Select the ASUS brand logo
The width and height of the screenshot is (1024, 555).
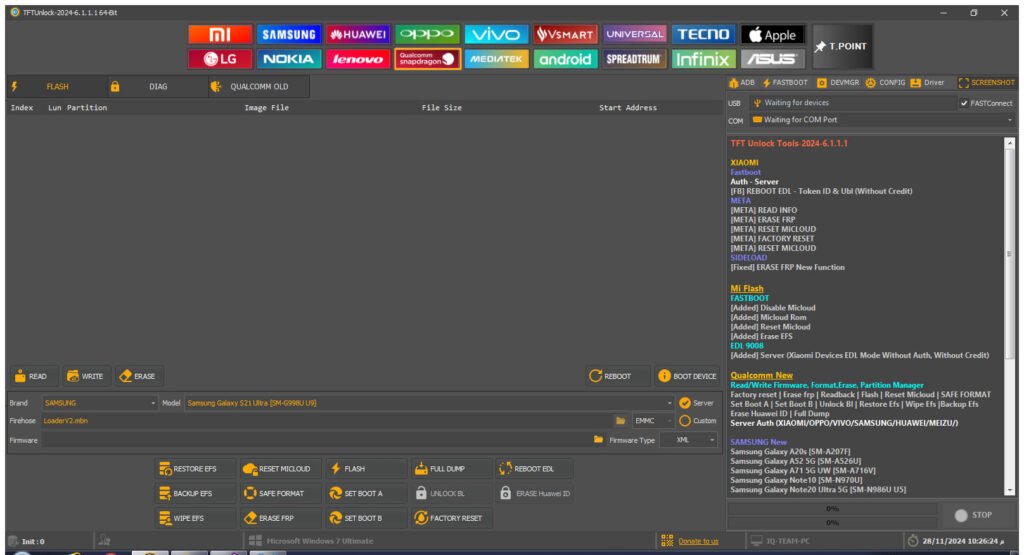tap(773, 59)
